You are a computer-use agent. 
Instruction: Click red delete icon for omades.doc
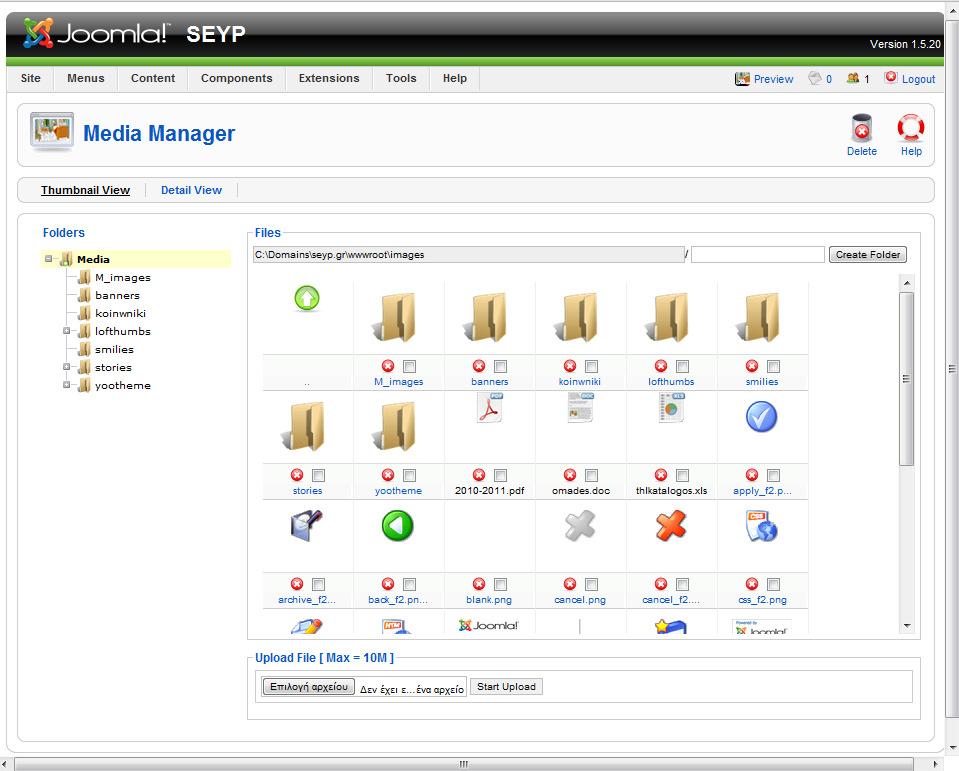570,474
